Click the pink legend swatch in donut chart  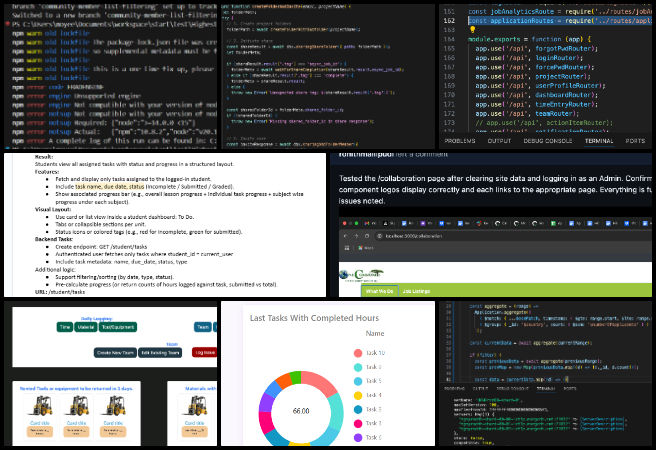click(x=358, y=424)
